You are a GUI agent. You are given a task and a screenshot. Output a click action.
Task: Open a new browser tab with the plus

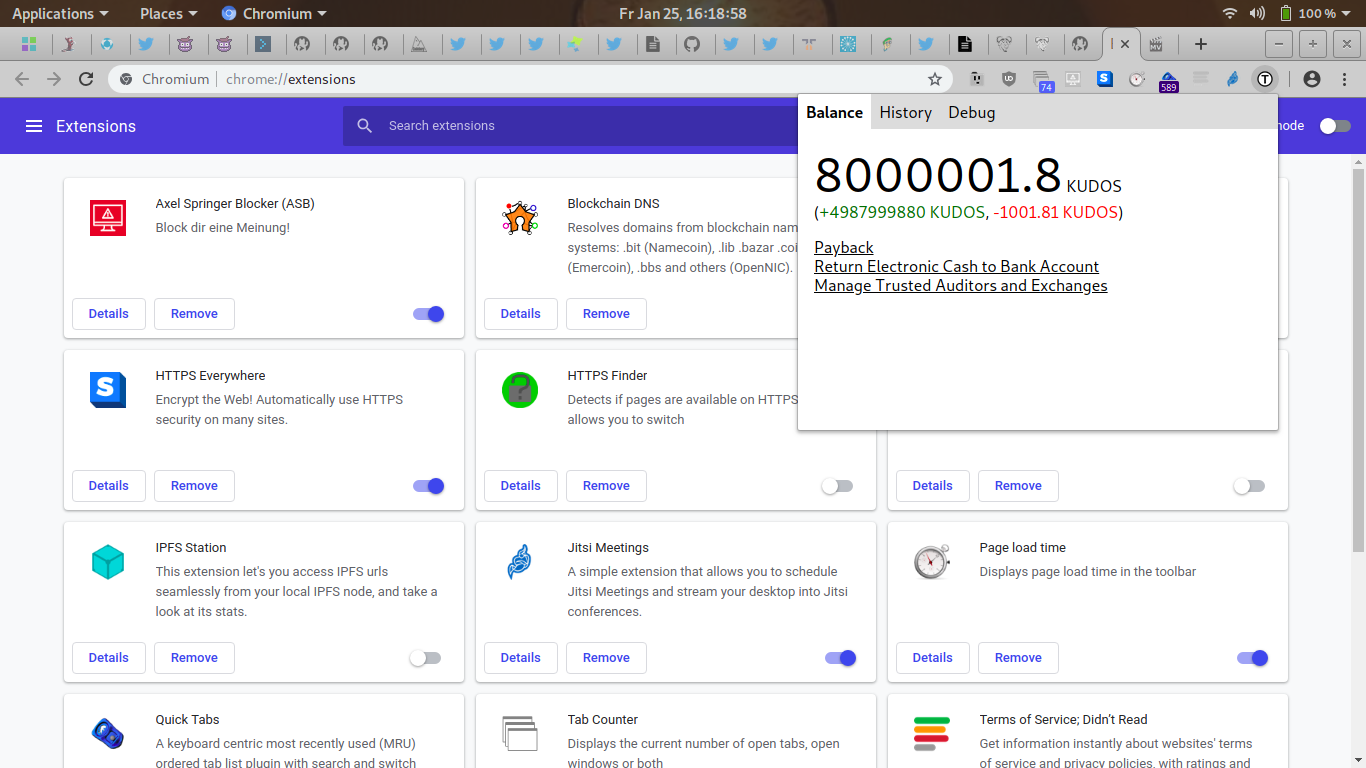pos(1201,44)
